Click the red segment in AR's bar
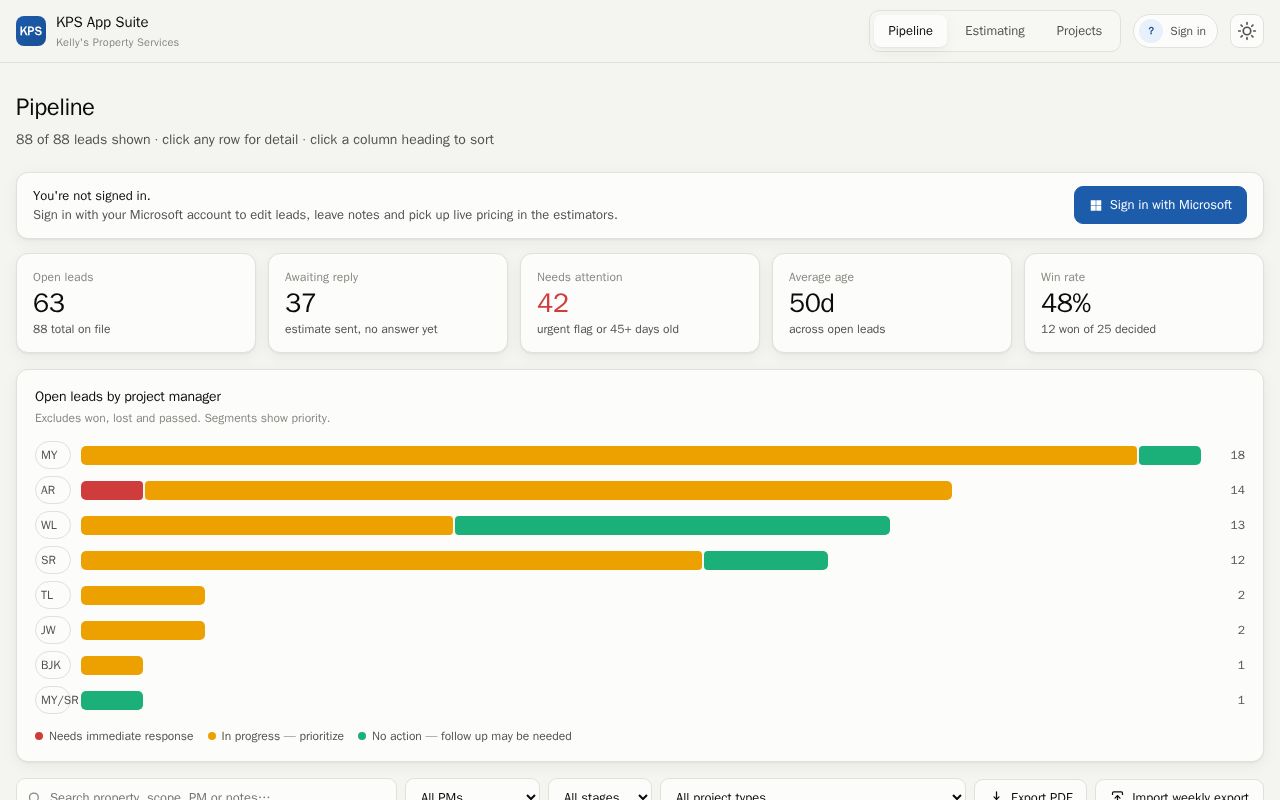1280x800 pixels. pos(112,490)
